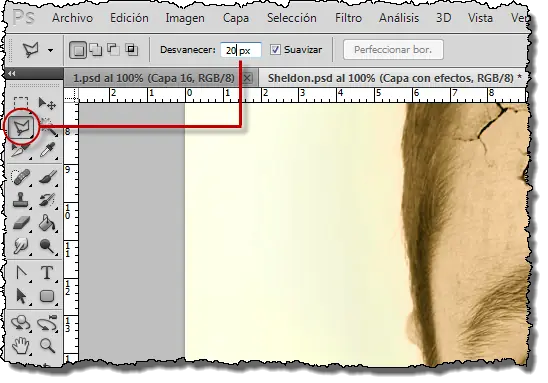
Task: Select the 3D Object Rotate tool
Action: coord(20,323)
